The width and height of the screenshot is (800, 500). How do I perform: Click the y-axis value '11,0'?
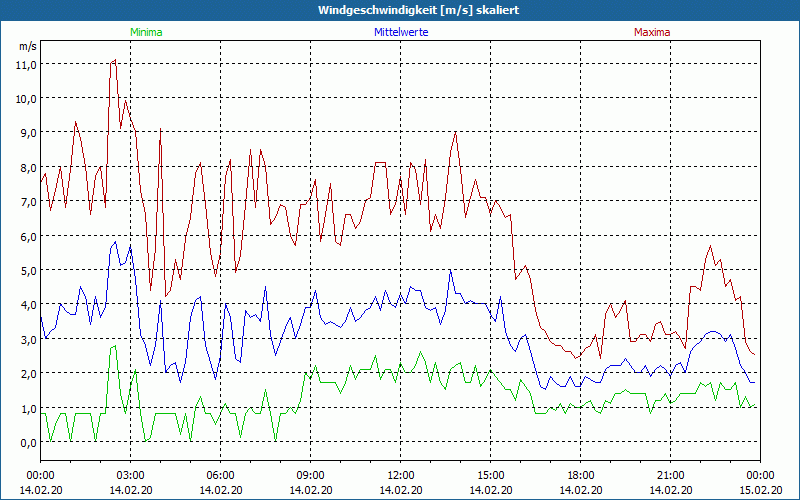coord(28,65)
